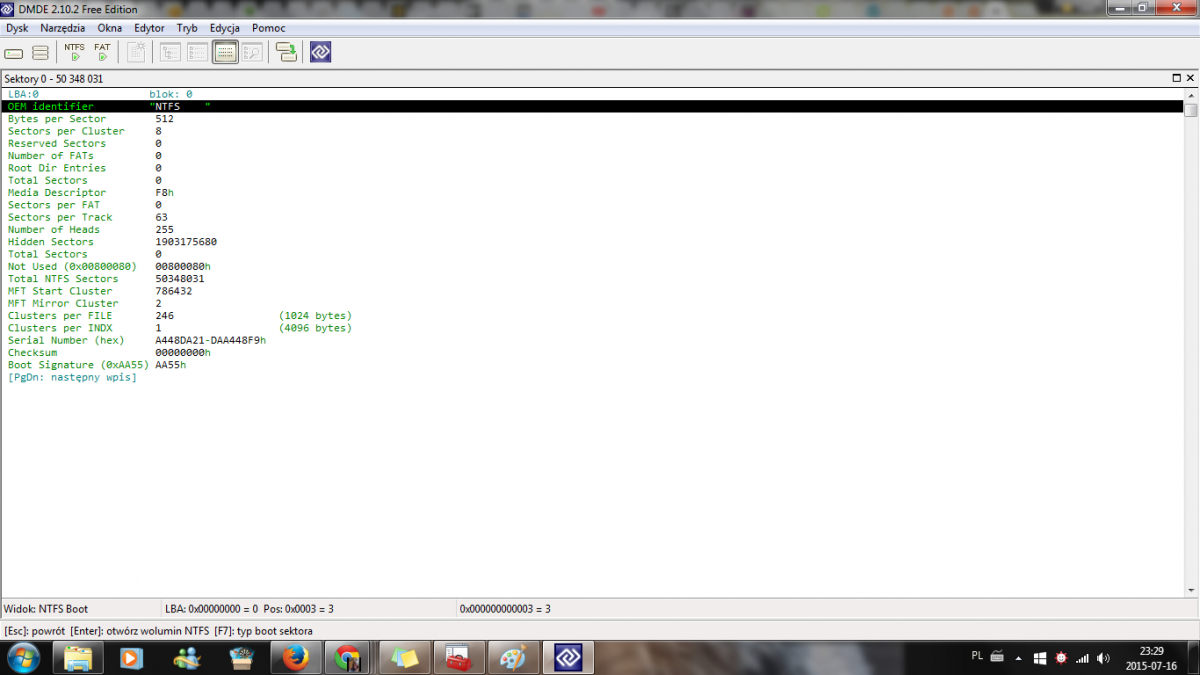Click the DMDE logo toolbar icon
Viewport: 1200px width, 675px height.
[320, 52]
